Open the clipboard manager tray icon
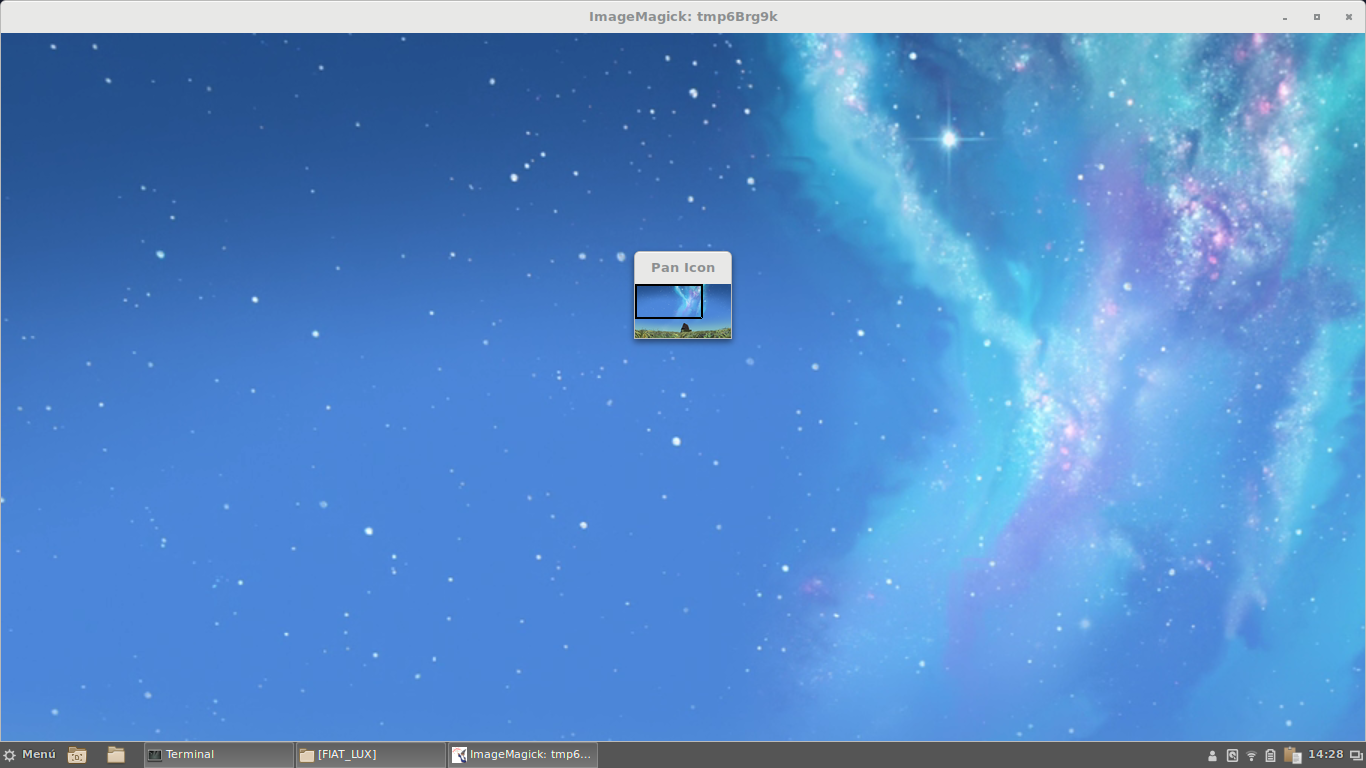This screenshot has width=1366, height=768. 1292,755
